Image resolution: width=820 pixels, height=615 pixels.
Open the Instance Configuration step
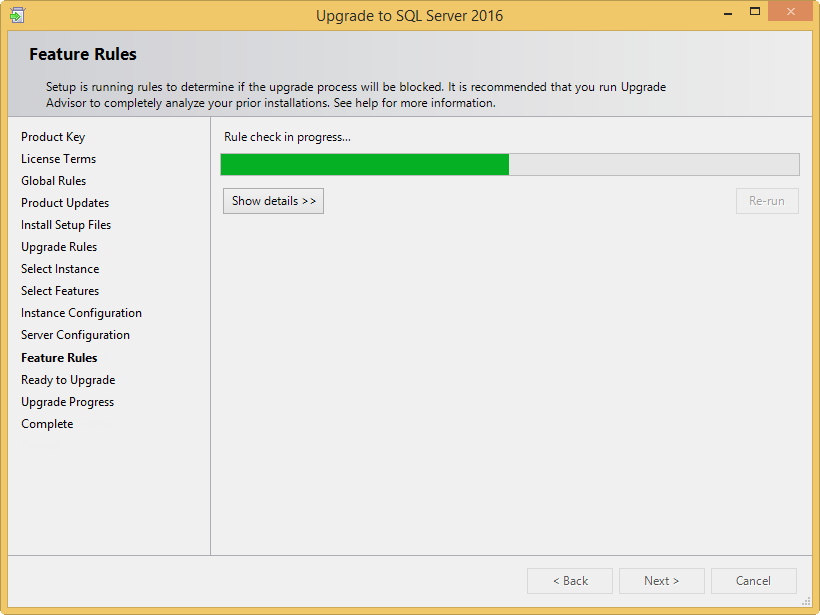click(x=81, y=313)
